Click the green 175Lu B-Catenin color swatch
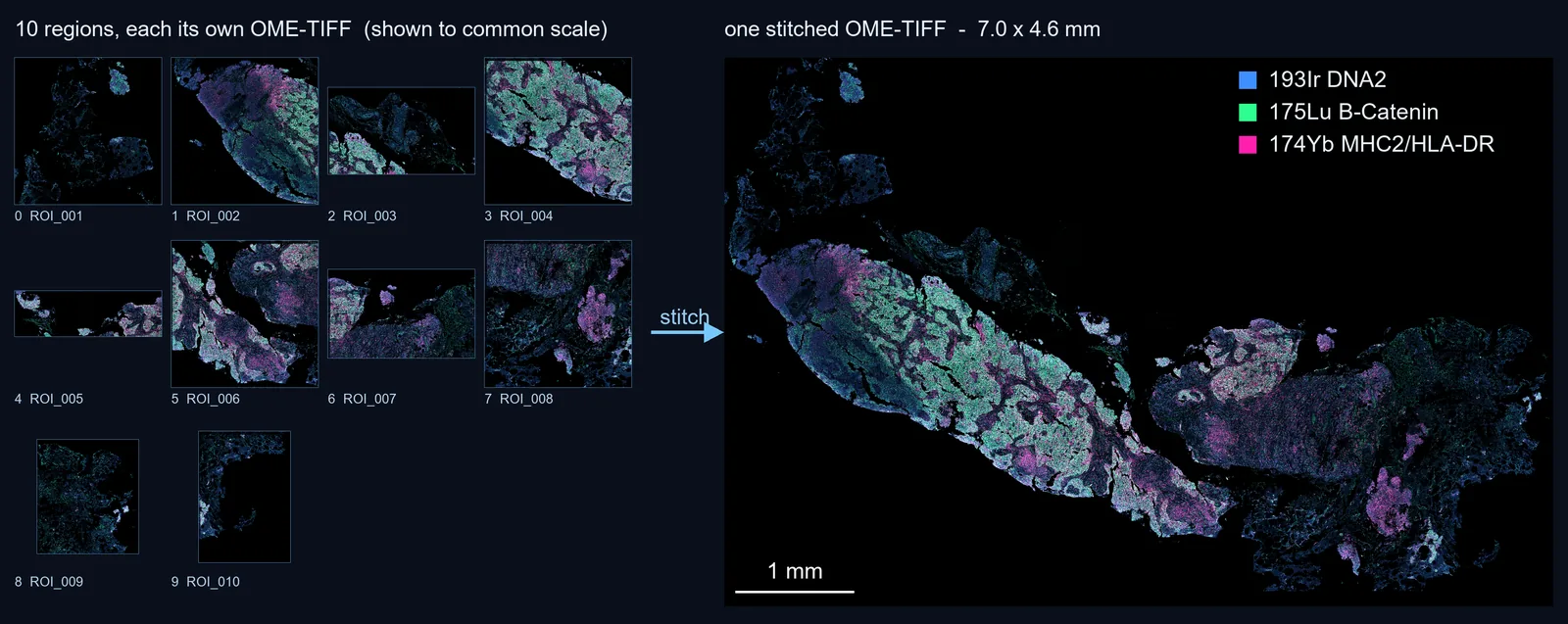1568x624 pixels. [1248, 113]
